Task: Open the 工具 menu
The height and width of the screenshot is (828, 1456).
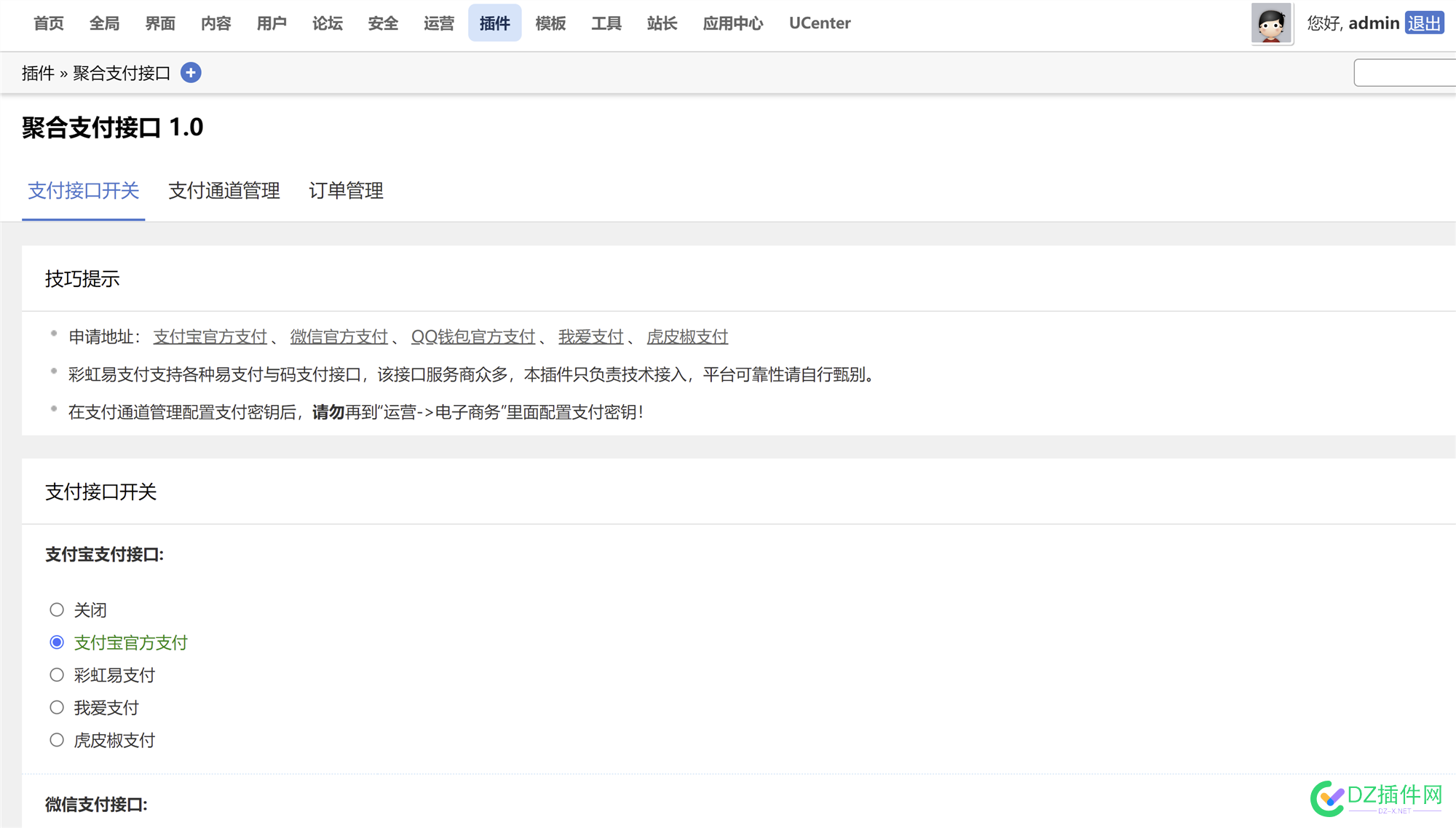Action: pyautogui.click(x=606, y=23)
